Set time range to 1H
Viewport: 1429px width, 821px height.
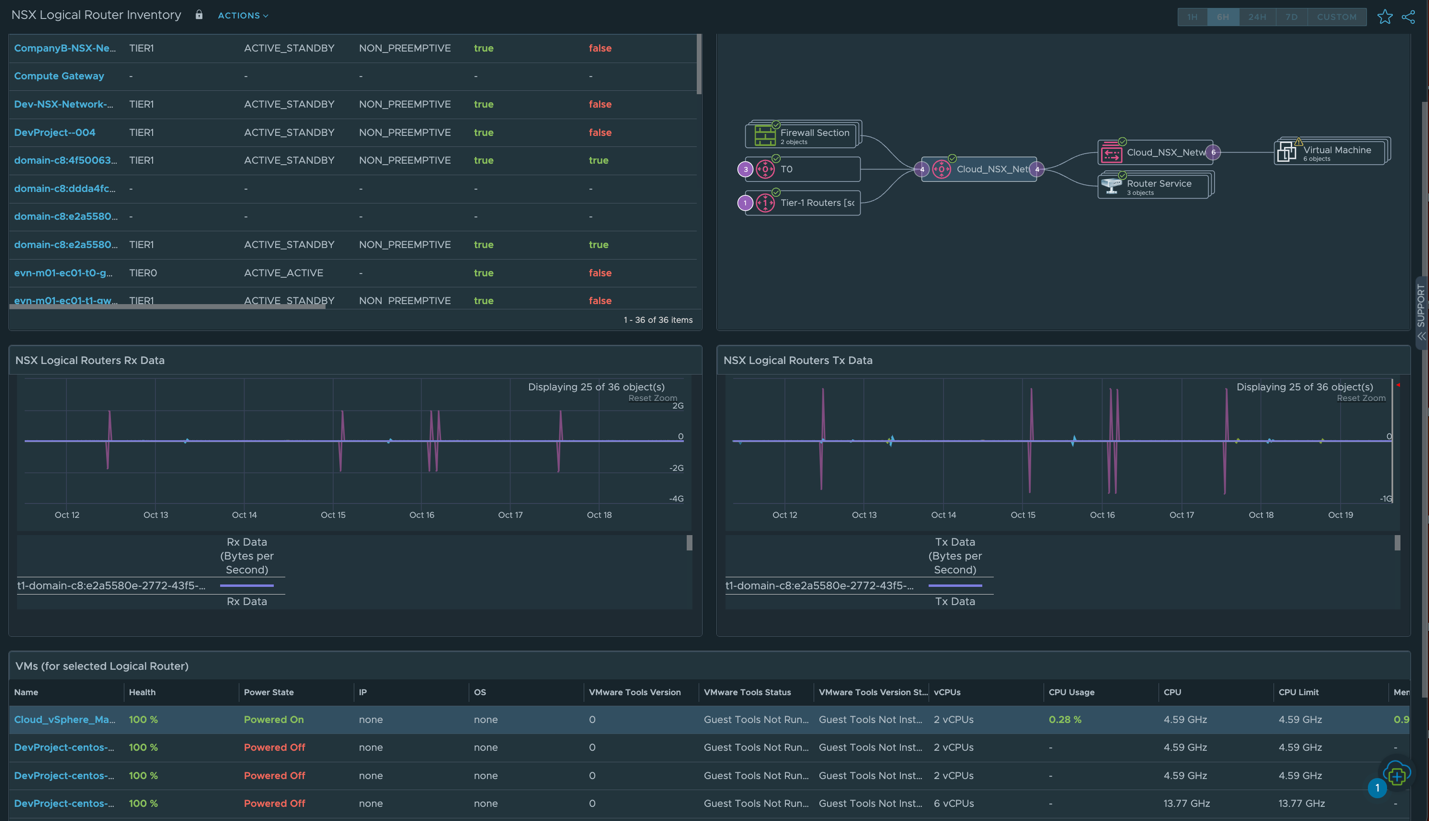(x=1192, y=17)
